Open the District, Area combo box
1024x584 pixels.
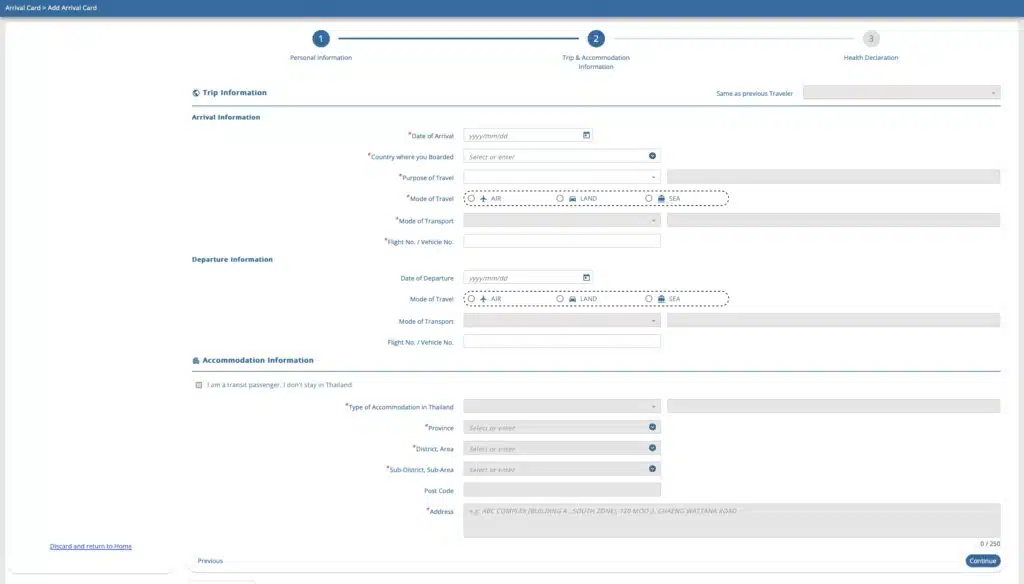tap(562, 448)
